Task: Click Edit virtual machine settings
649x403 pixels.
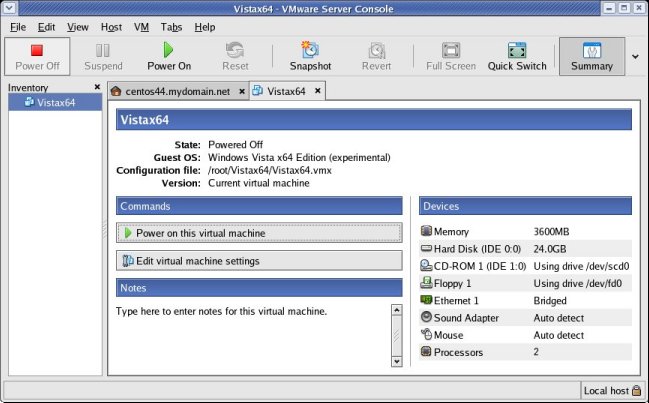Action: 259,261
